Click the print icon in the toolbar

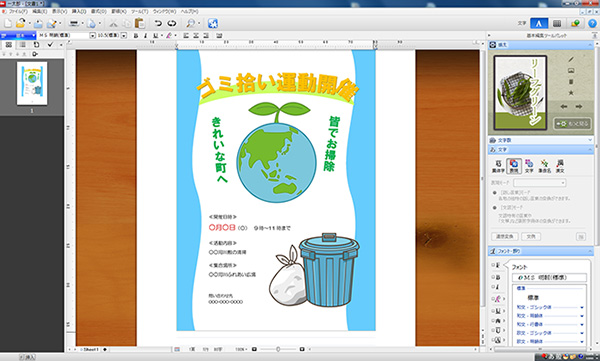[73, 24]
